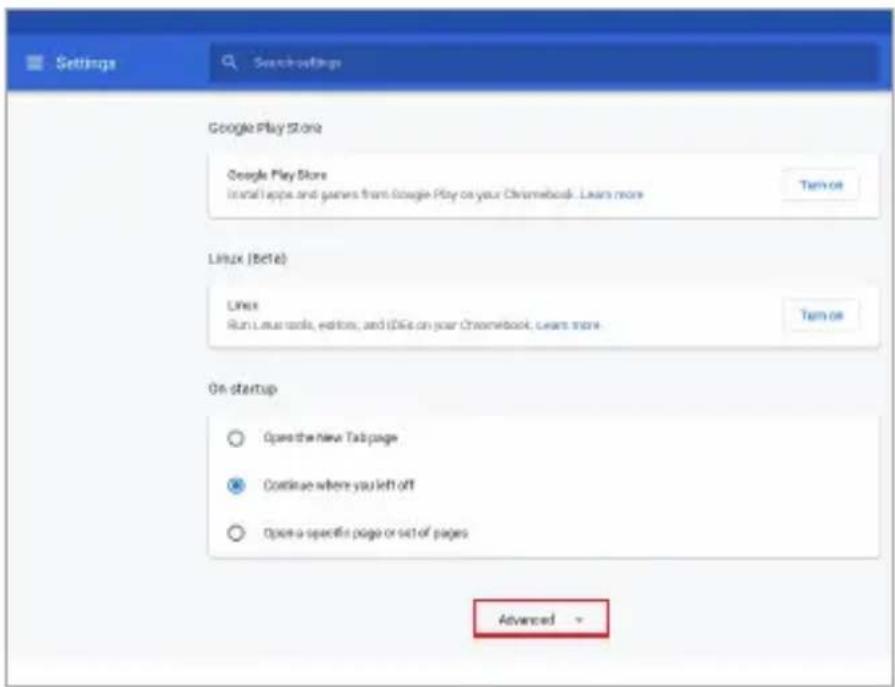Open Learn more link for Linux
Screen dimensions: 895x687
569,325
